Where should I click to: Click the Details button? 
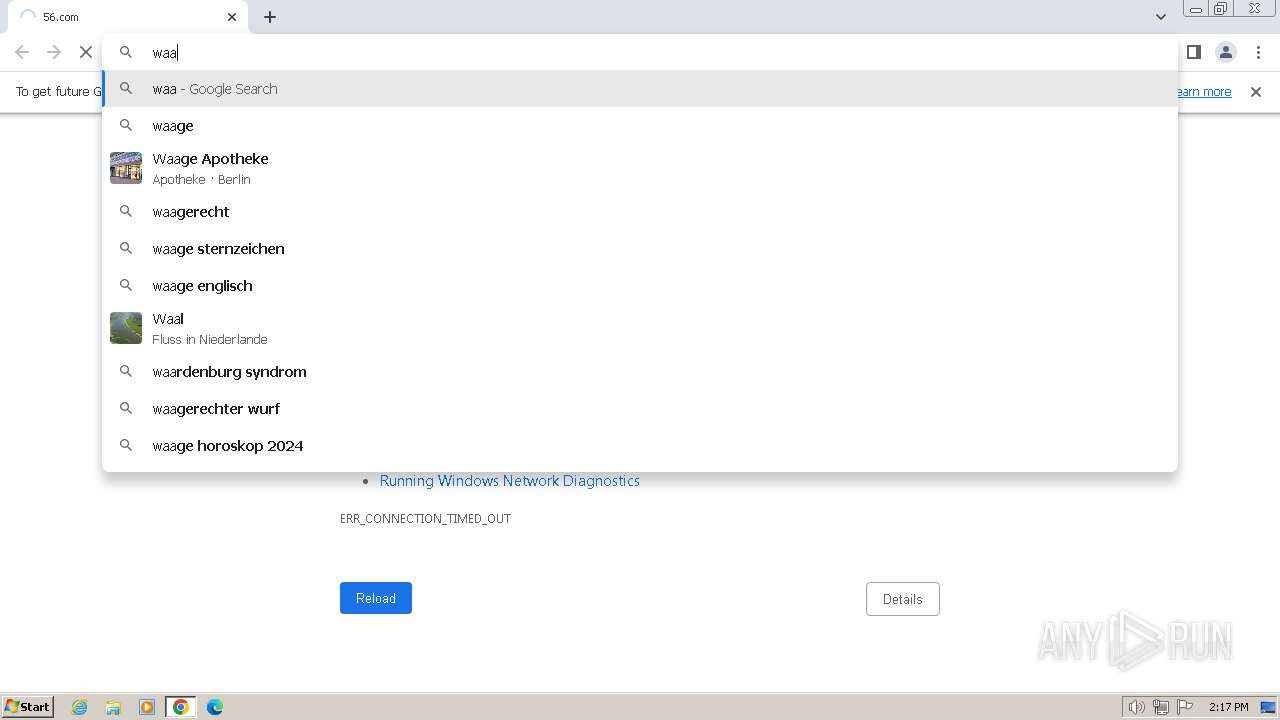click(x=903, y=599)
